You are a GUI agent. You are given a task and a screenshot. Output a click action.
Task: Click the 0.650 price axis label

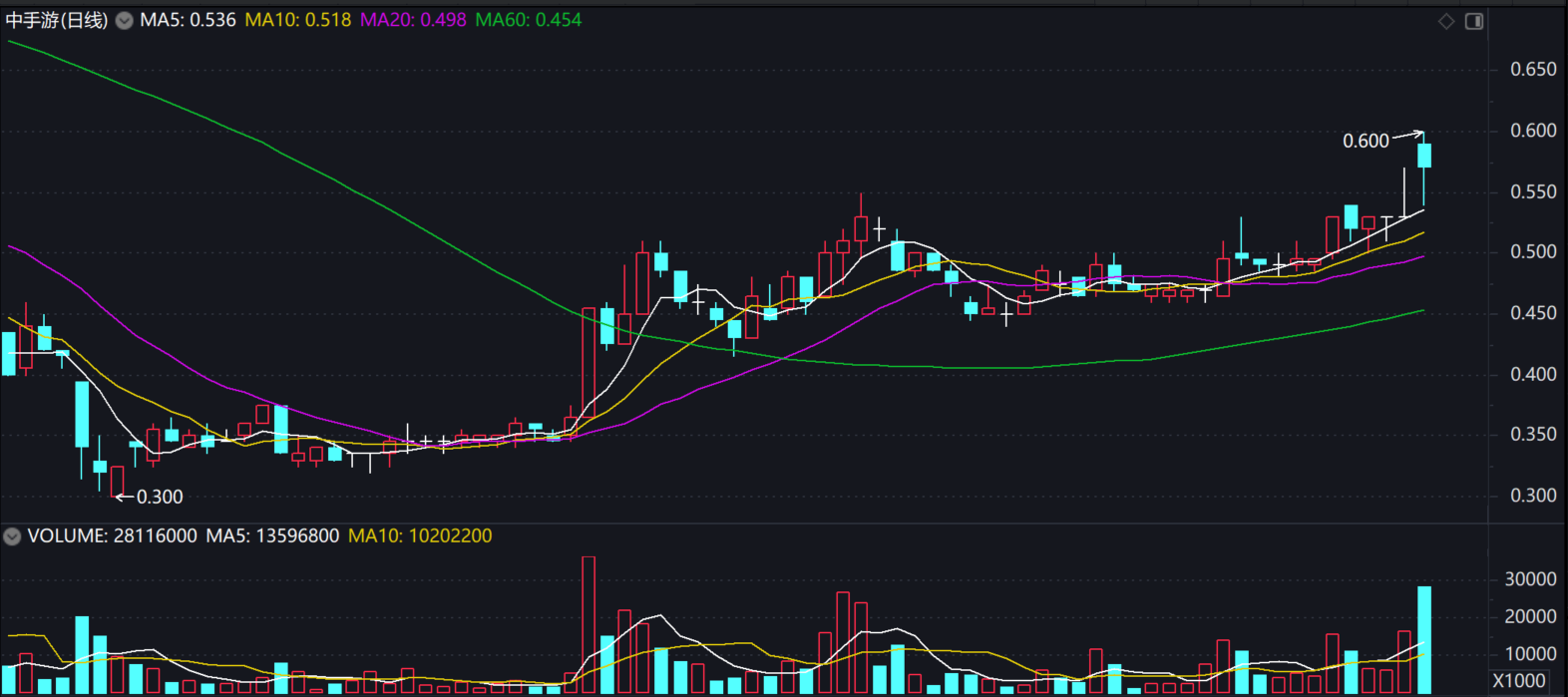click(1533, 70)
